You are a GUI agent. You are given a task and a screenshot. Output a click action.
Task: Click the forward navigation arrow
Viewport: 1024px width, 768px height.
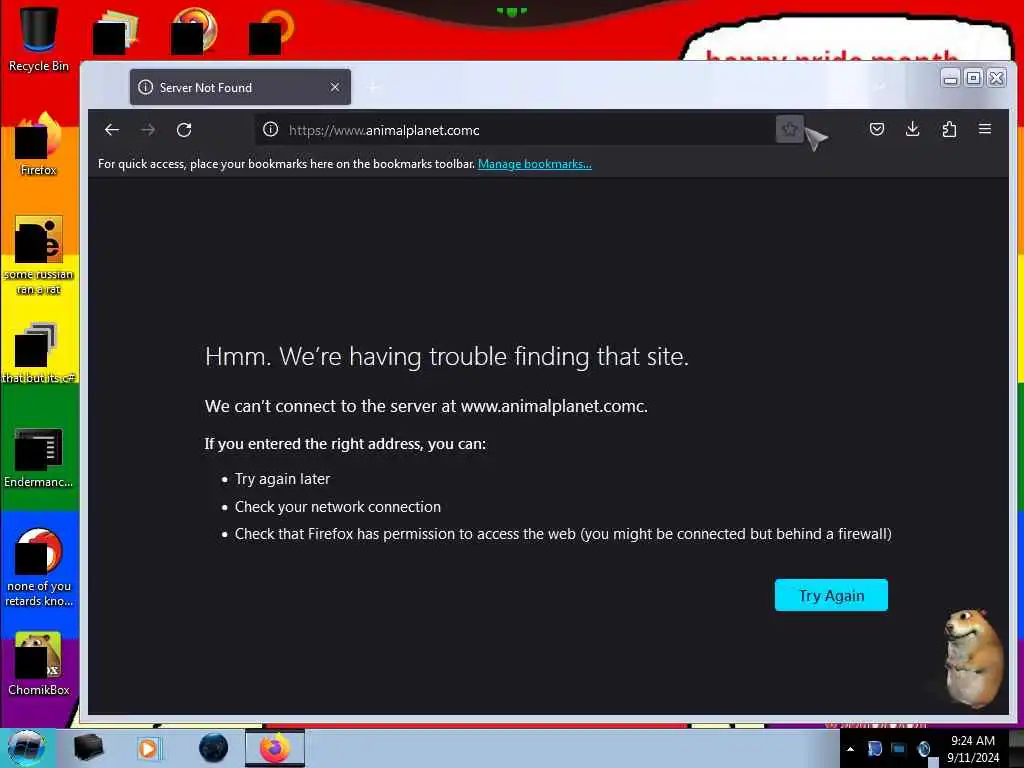(148, 130)
